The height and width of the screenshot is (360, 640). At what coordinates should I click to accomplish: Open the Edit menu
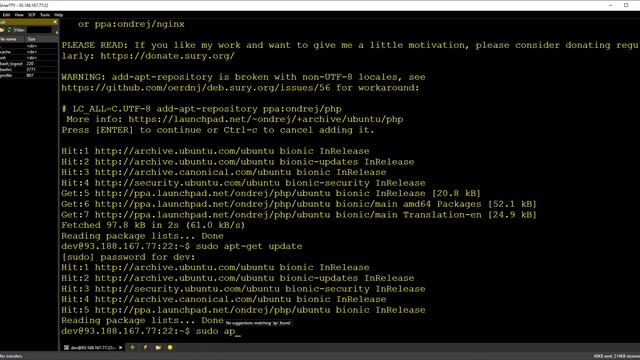6,15
